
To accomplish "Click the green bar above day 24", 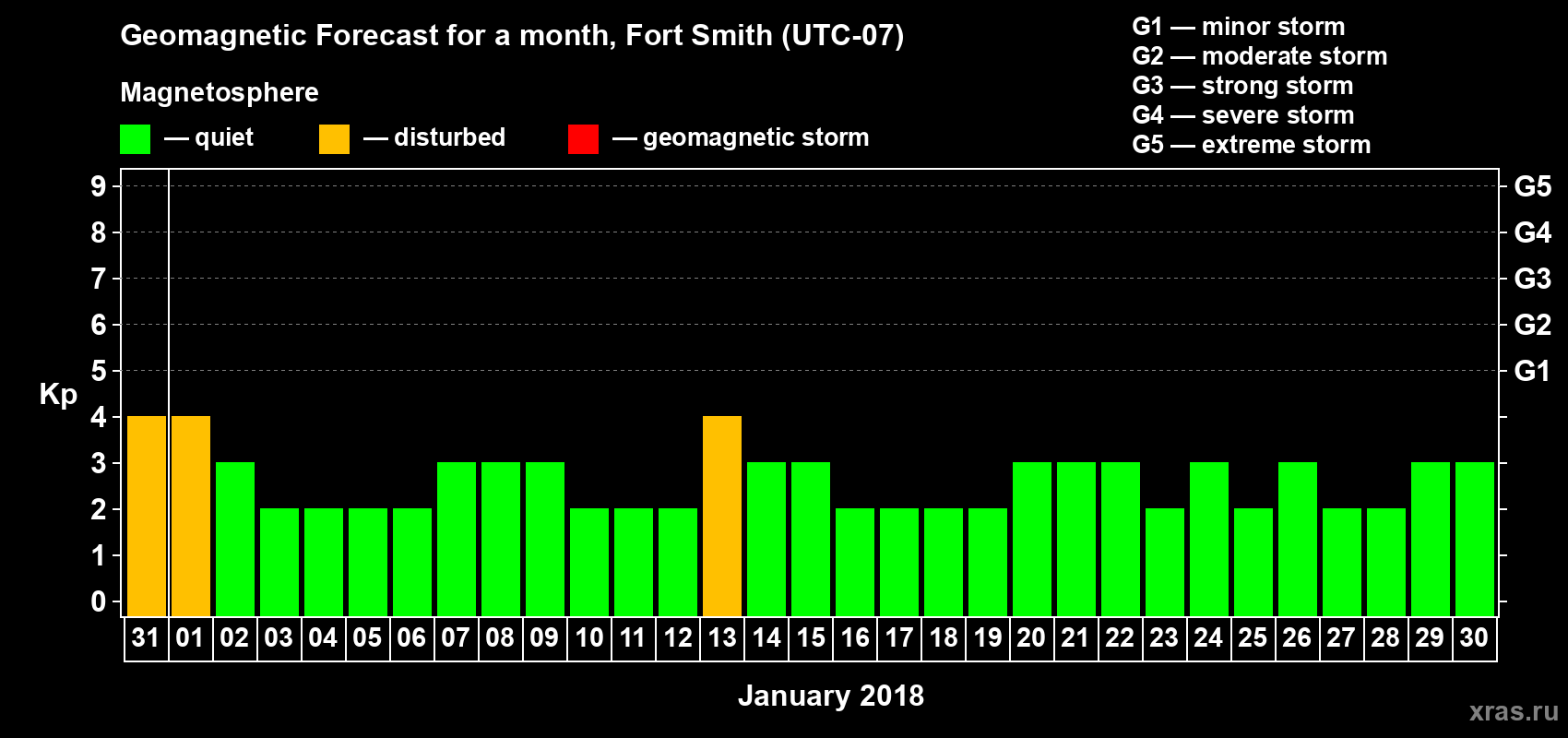I will pos(1209,540).
